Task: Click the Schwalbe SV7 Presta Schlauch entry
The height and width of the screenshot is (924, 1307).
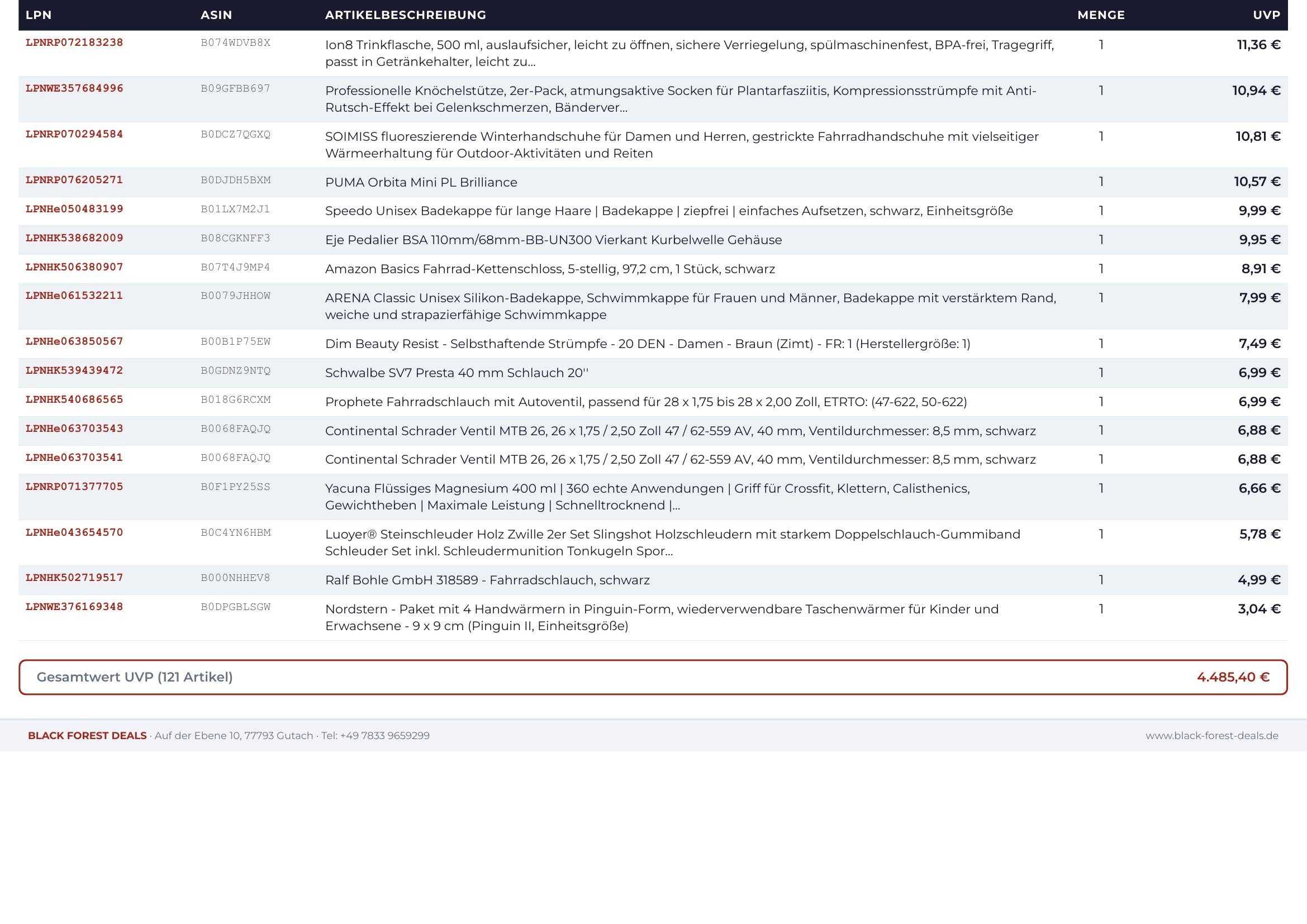Action: coord(457,373)
